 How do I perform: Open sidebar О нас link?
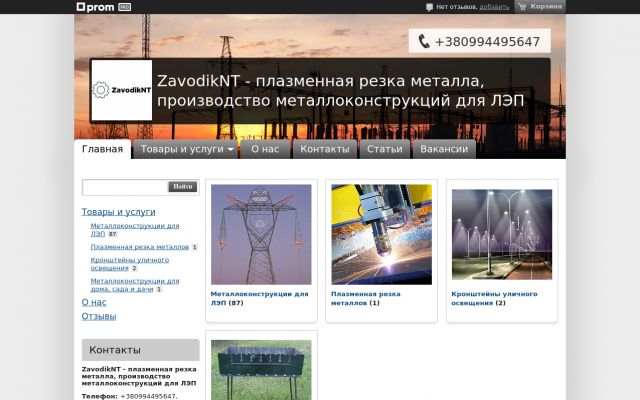[94, 302]
